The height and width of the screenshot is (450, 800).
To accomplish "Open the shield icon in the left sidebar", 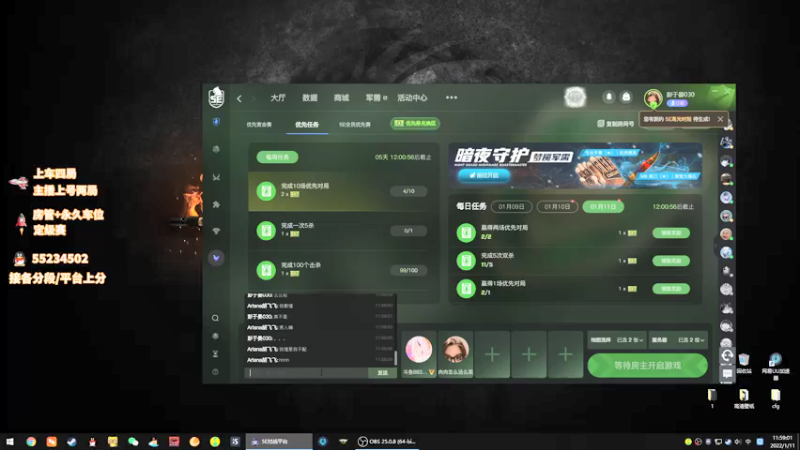I will [x=216, y=122].
